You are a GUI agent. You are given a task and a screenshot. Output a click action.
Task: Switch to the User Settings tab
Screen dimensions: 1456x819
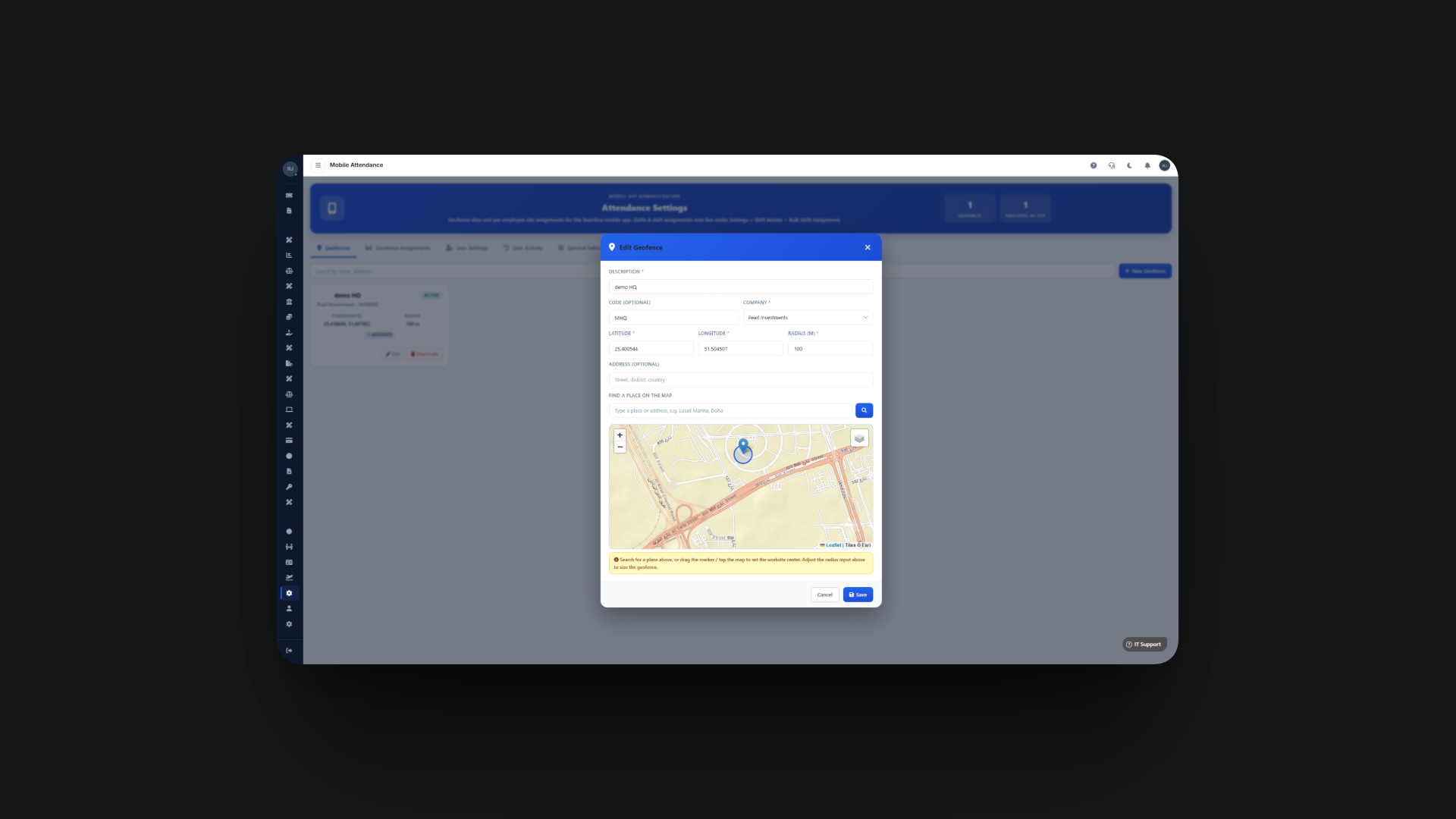[x=467, y=248]
